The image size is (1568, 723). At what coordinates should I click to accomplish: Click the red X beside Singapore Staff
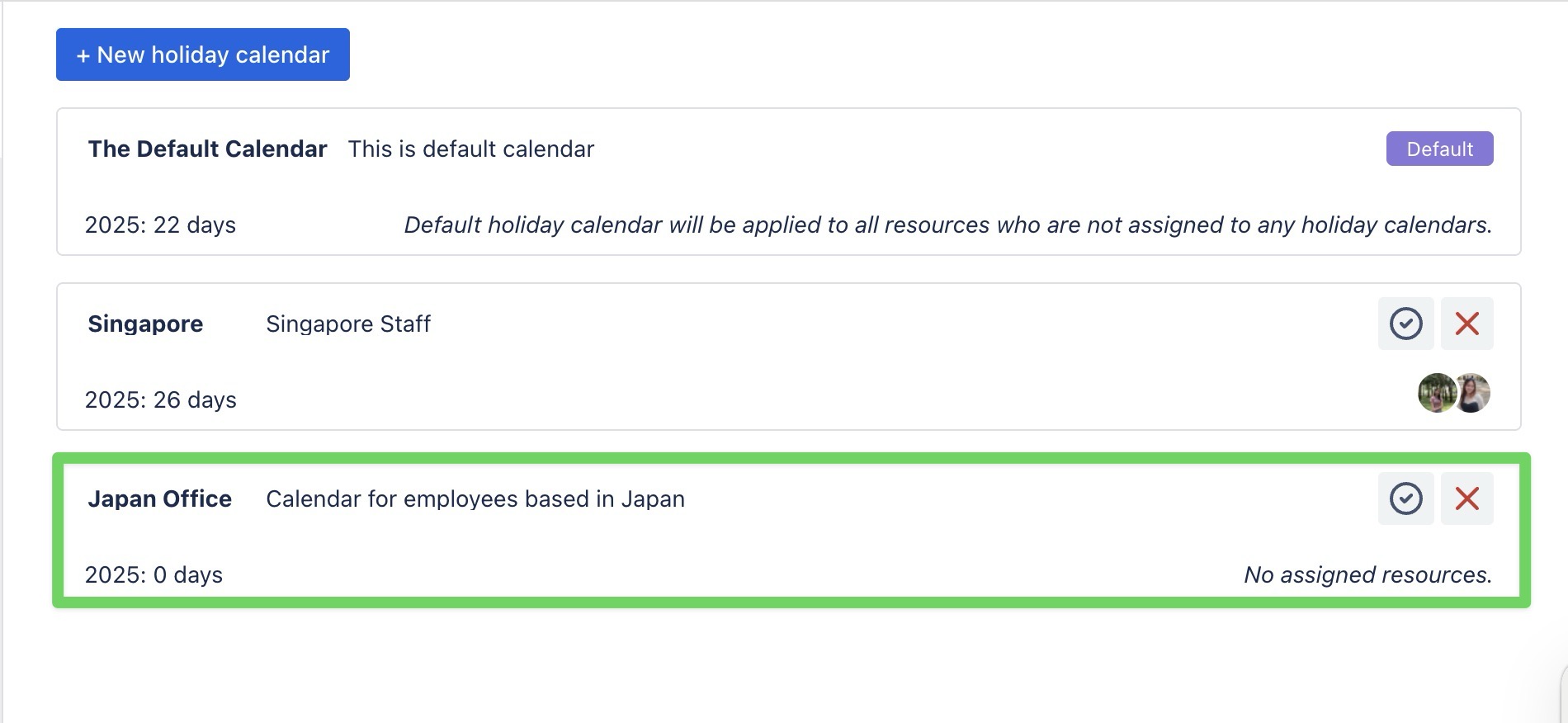click(1467, 324)
